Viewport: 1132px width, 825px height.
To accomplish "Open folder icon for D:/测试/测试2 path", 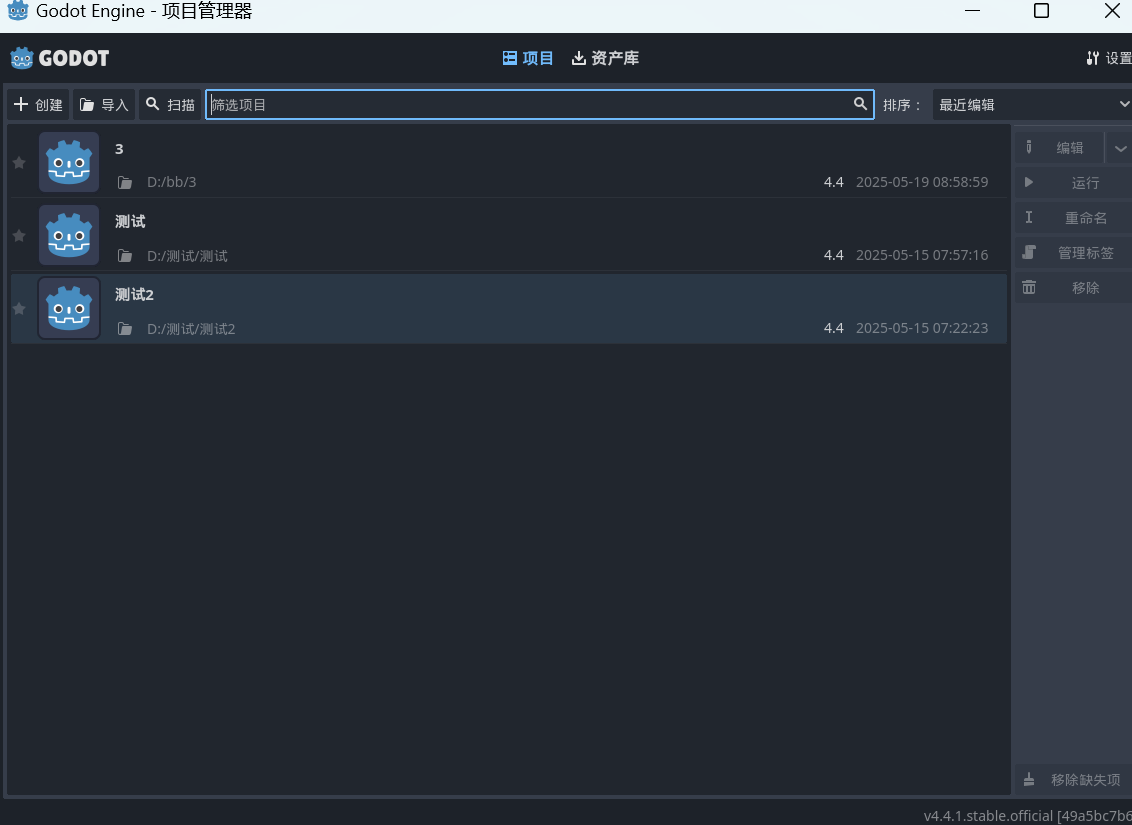I will click(125, 328).
